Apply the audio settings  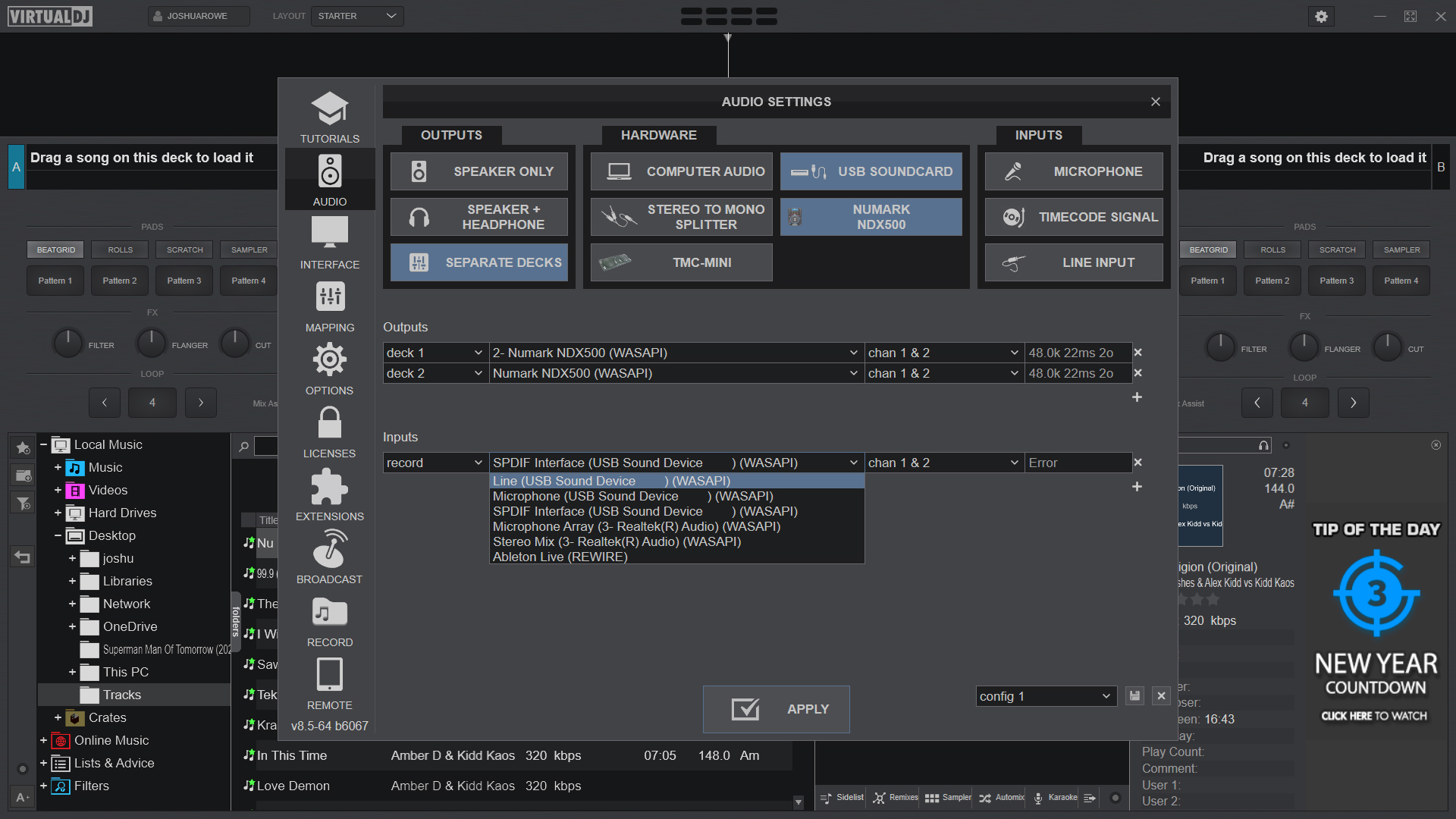point(776,709)
